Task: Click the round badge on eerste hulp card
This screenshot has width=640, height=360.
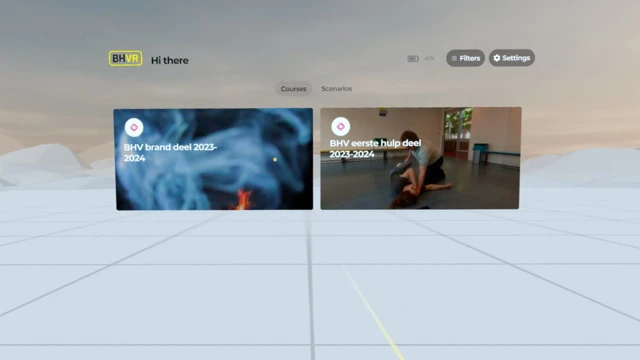Action: pos(340,127)
